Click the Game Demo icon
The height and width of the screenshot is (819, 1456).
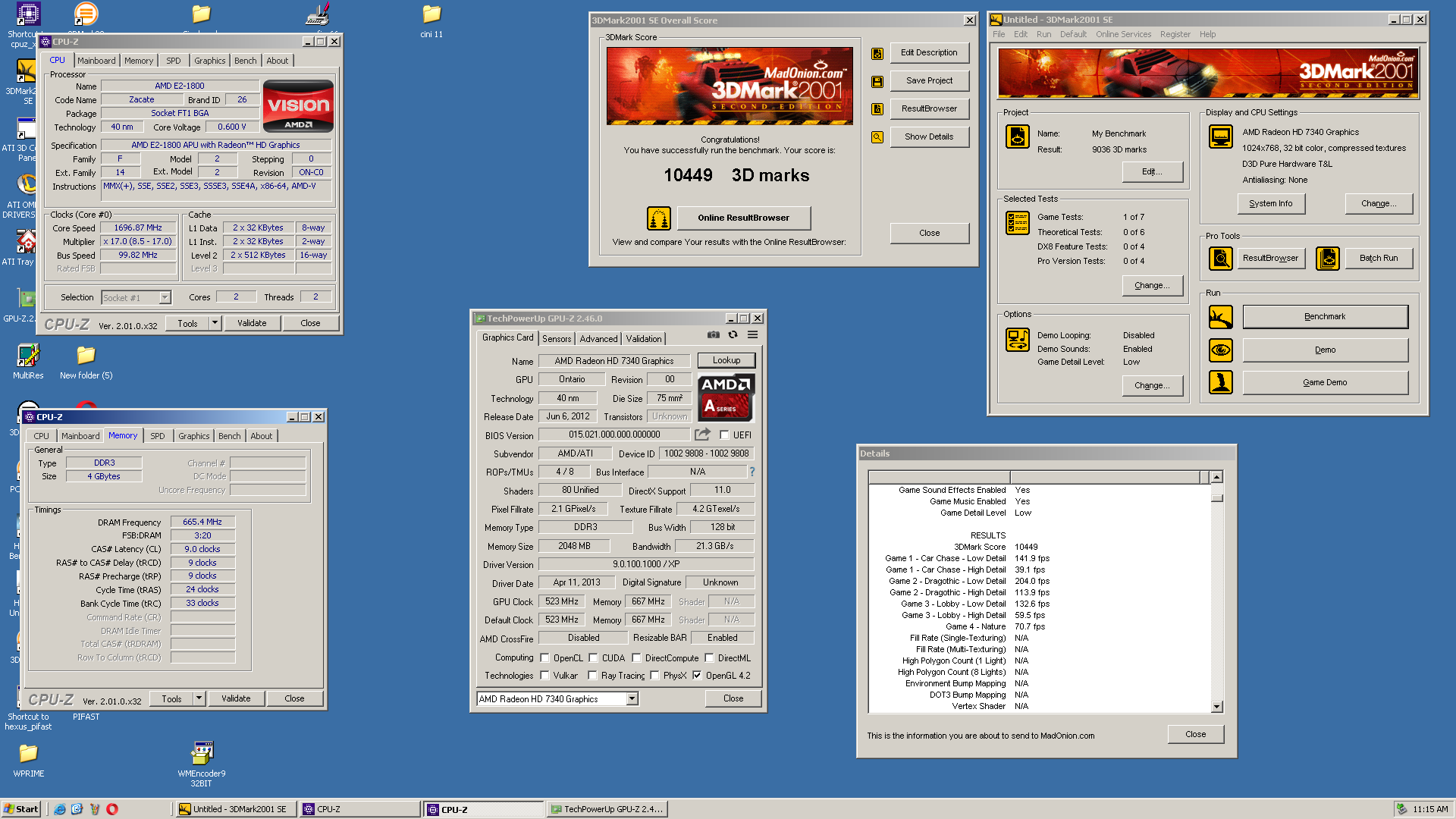[x=1221, y=382]
